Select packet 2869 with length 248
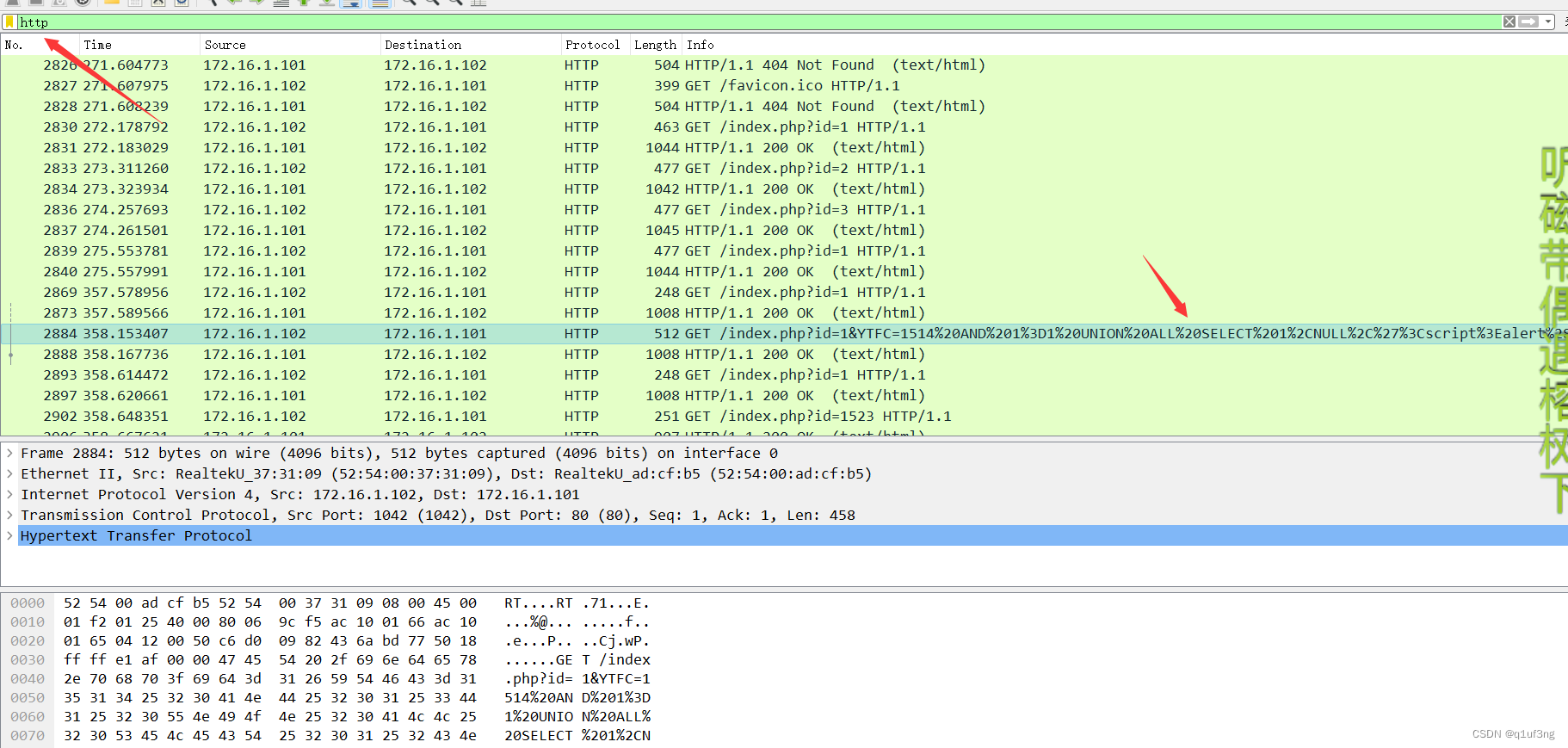The image size is (1568, 748). click(x=784, y=292)
